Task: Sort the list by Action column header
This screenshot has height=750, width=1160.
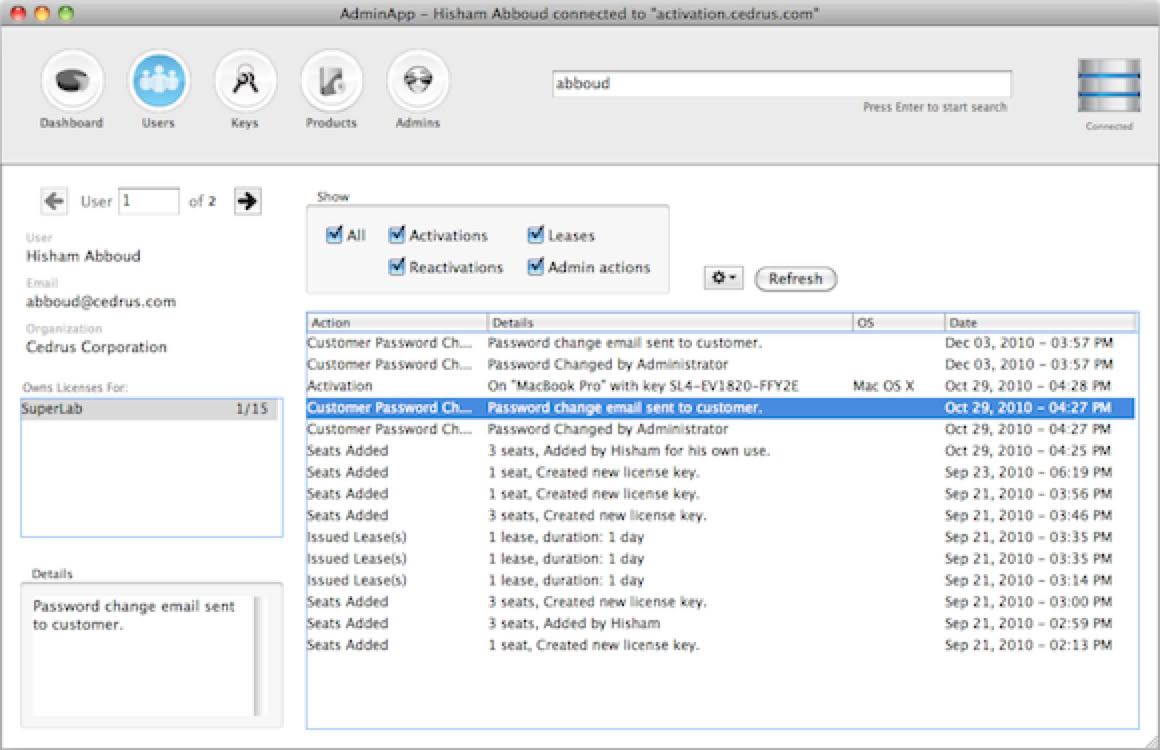Action: click(x=396, y=323)
